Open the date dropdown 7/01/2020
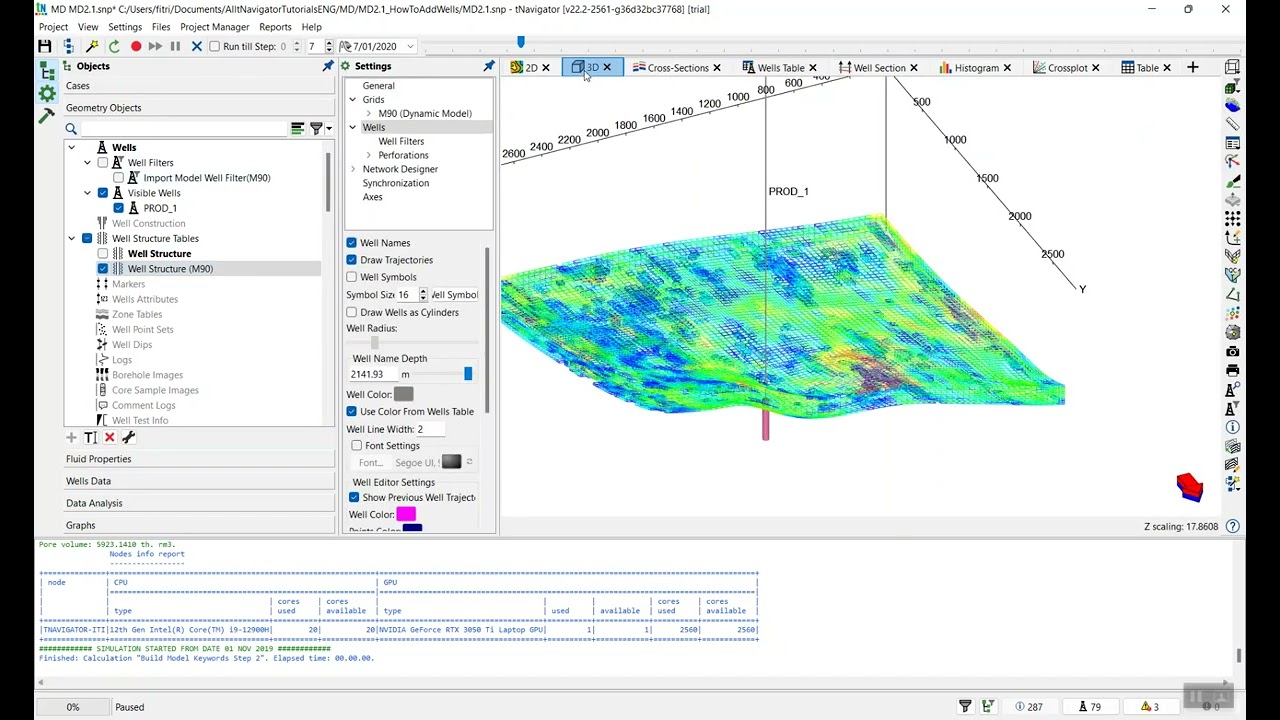This screenshot has width=1280, height=720. 410,46
